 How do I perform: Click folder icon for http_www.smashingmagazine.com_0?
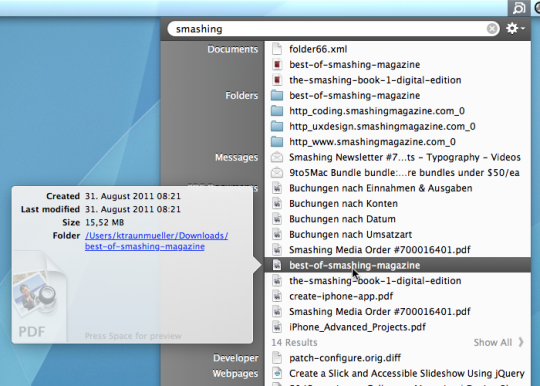coord(277,142)
